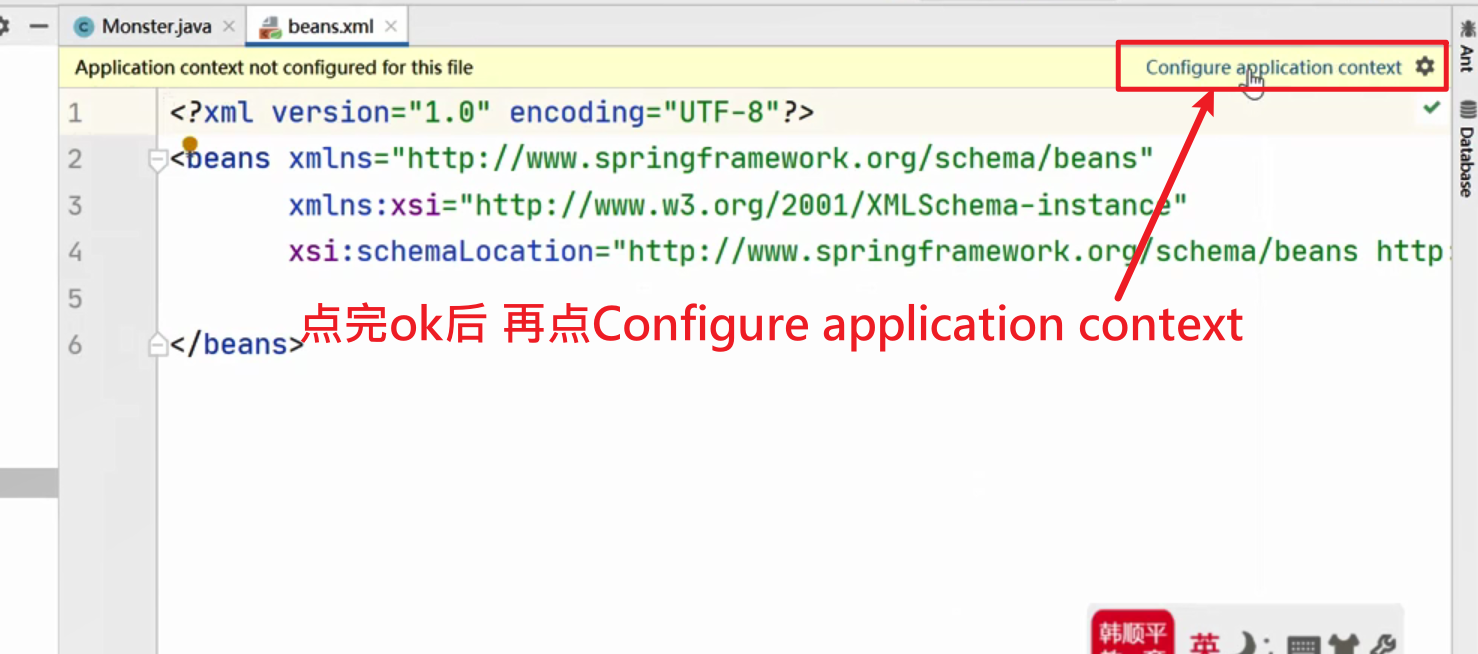Click the IME punctuation mode icon

click(1268, 646)
